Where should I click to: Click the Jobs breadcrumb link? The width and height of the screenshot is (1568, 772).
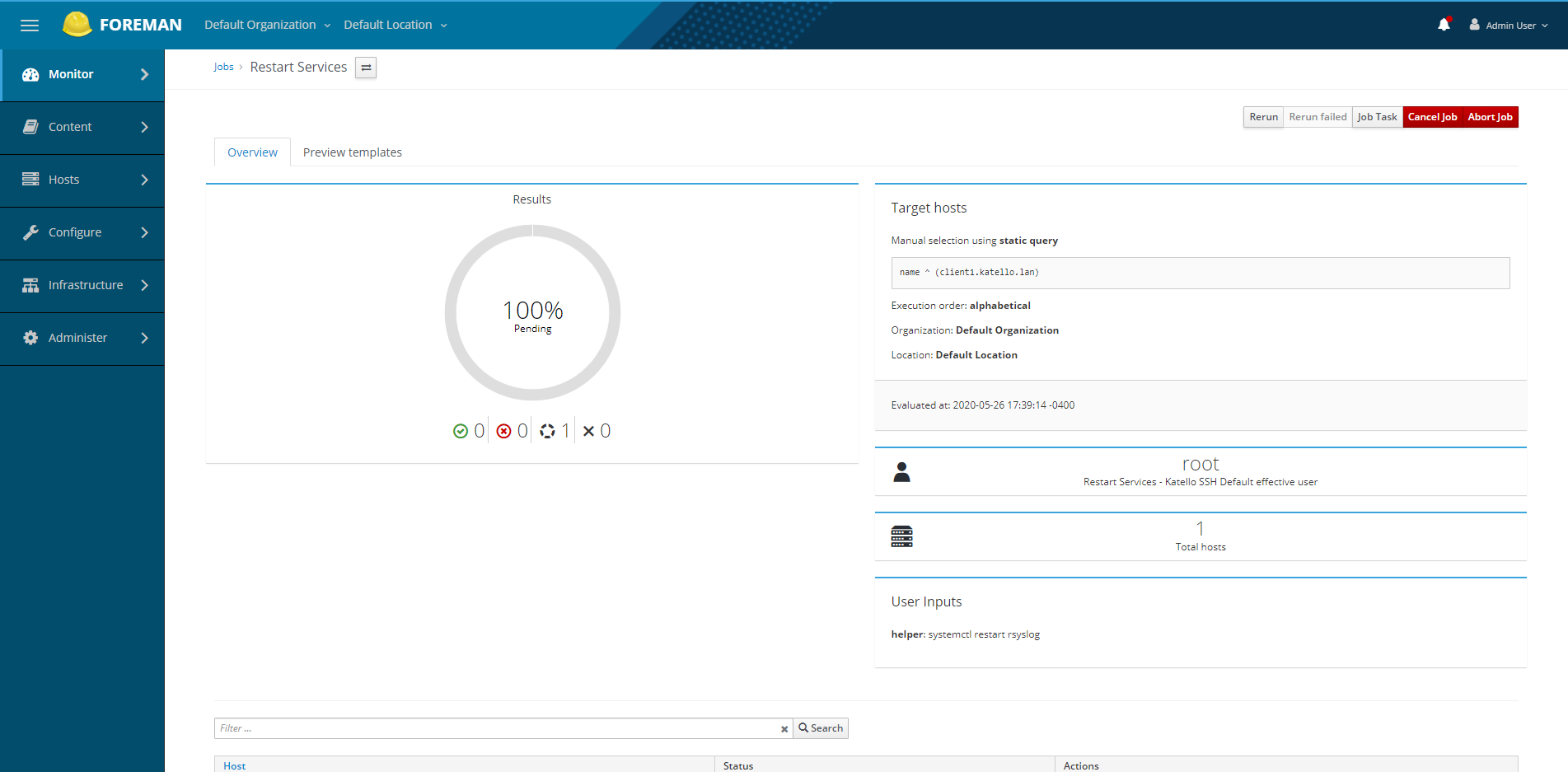click(x=223, y=67)
